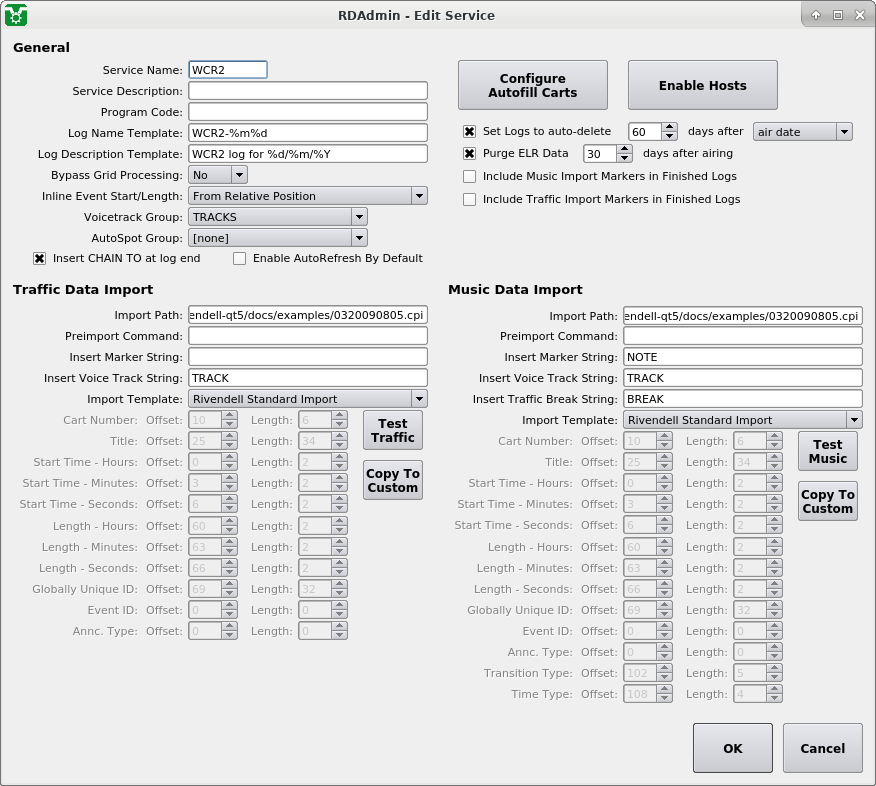
Task: Open the Traffic Import Template dropdown
Action: tap(420, 398)
